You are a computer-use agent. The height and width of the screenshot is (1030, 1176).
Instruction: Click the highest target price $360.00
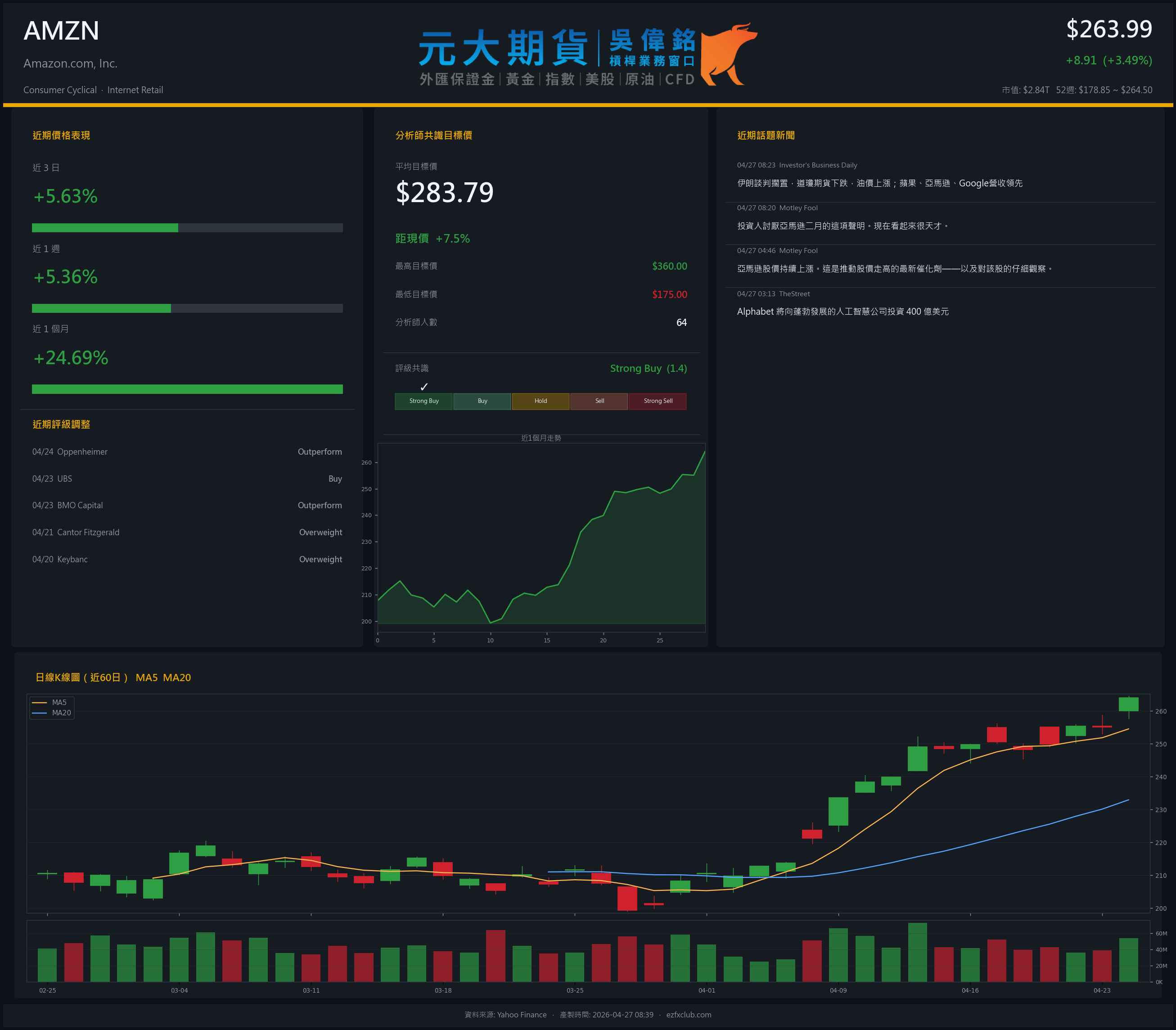669,266
